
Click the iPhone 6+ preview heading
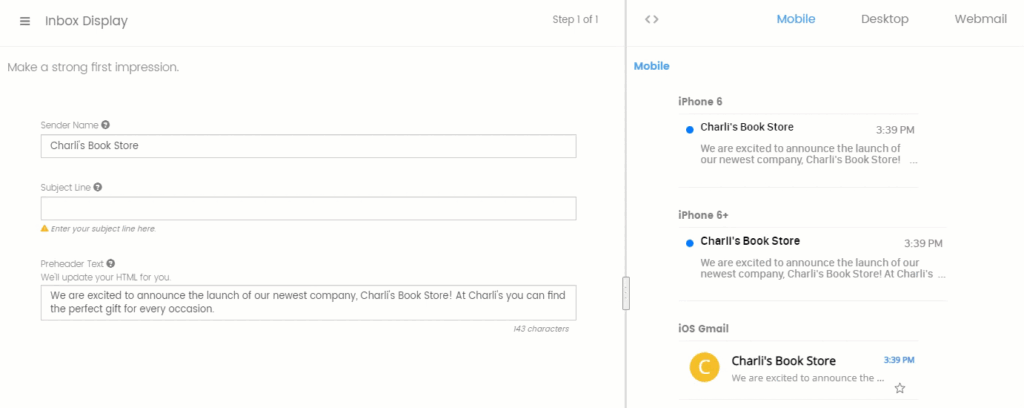coord(703,215)
